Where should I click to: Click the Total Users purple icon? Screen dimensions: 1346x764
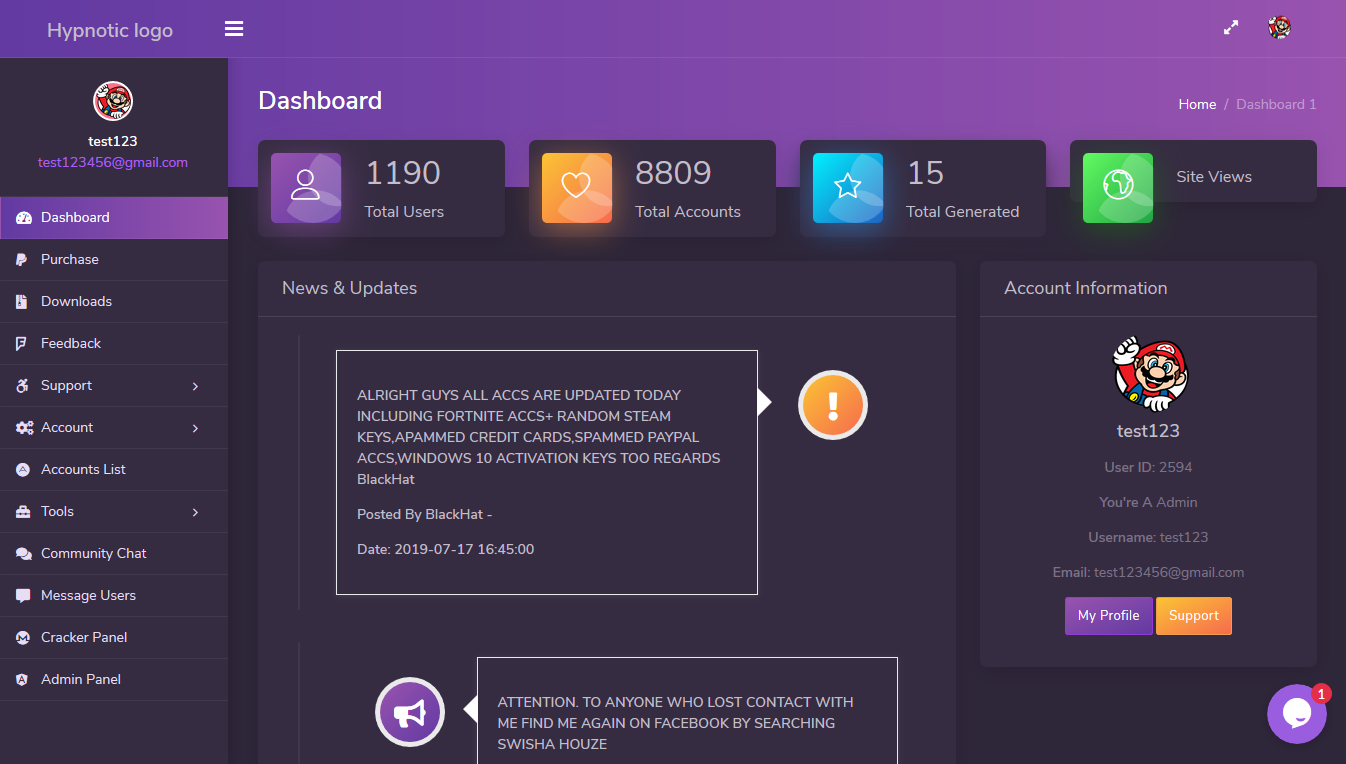[x=306, y=188]
